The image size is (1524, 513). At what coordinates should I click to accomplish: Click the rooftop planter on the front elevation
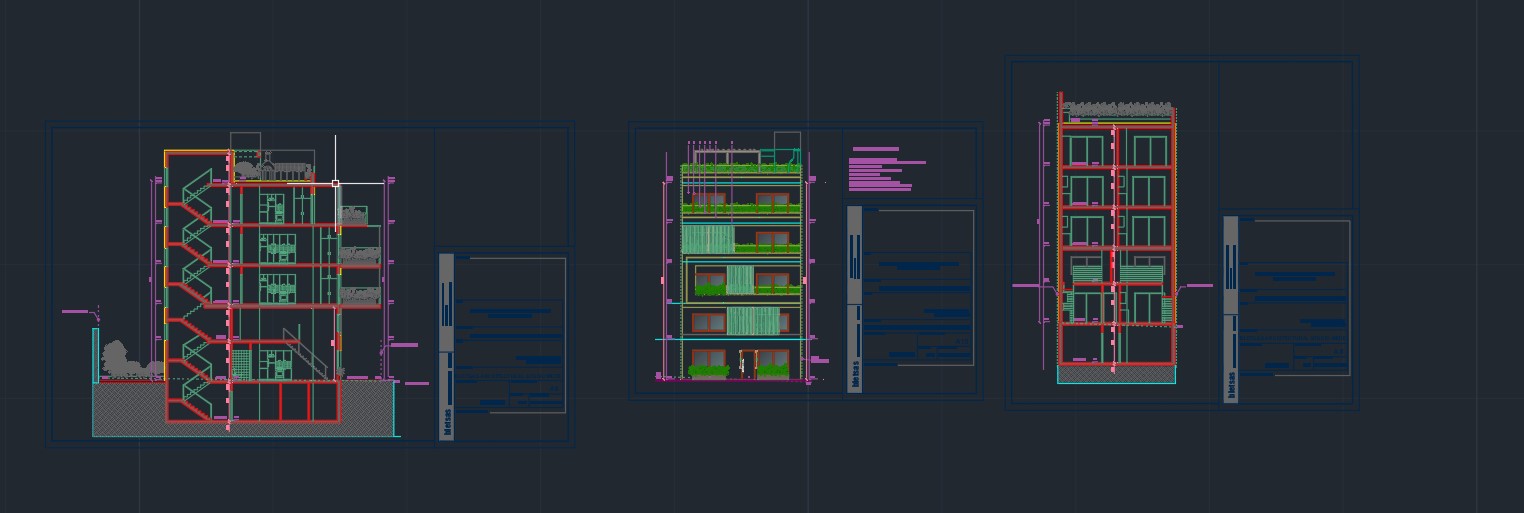[741, 168]
